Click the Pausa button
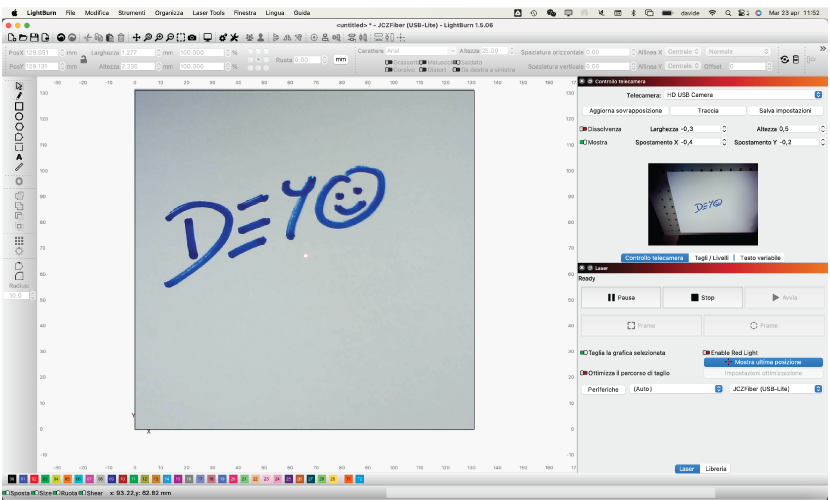 point(621,297)
